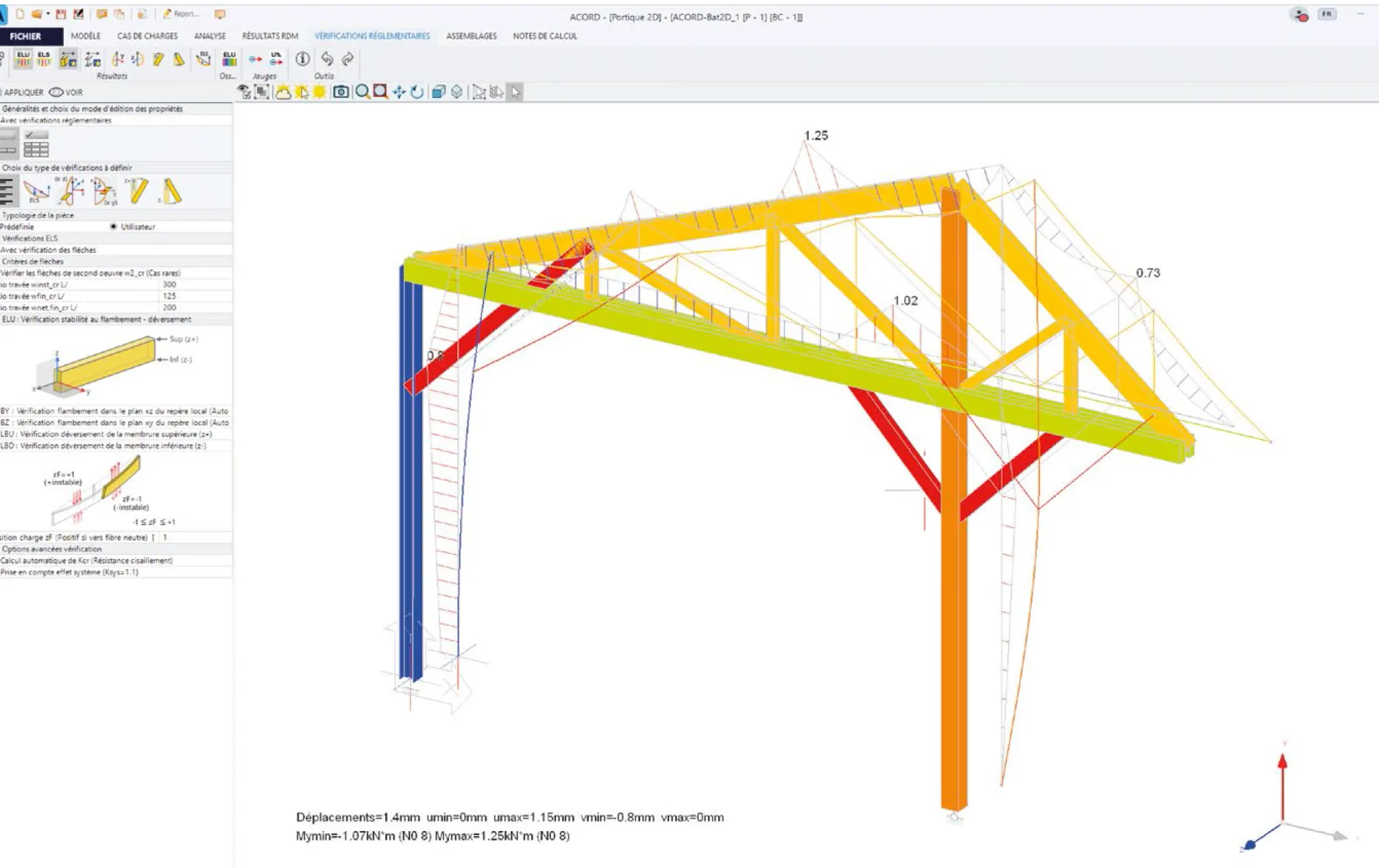Switch to the RÉSULTATS RDM tab
Image resolution: width=1379 pixels, height=868 pixels.
270,36
